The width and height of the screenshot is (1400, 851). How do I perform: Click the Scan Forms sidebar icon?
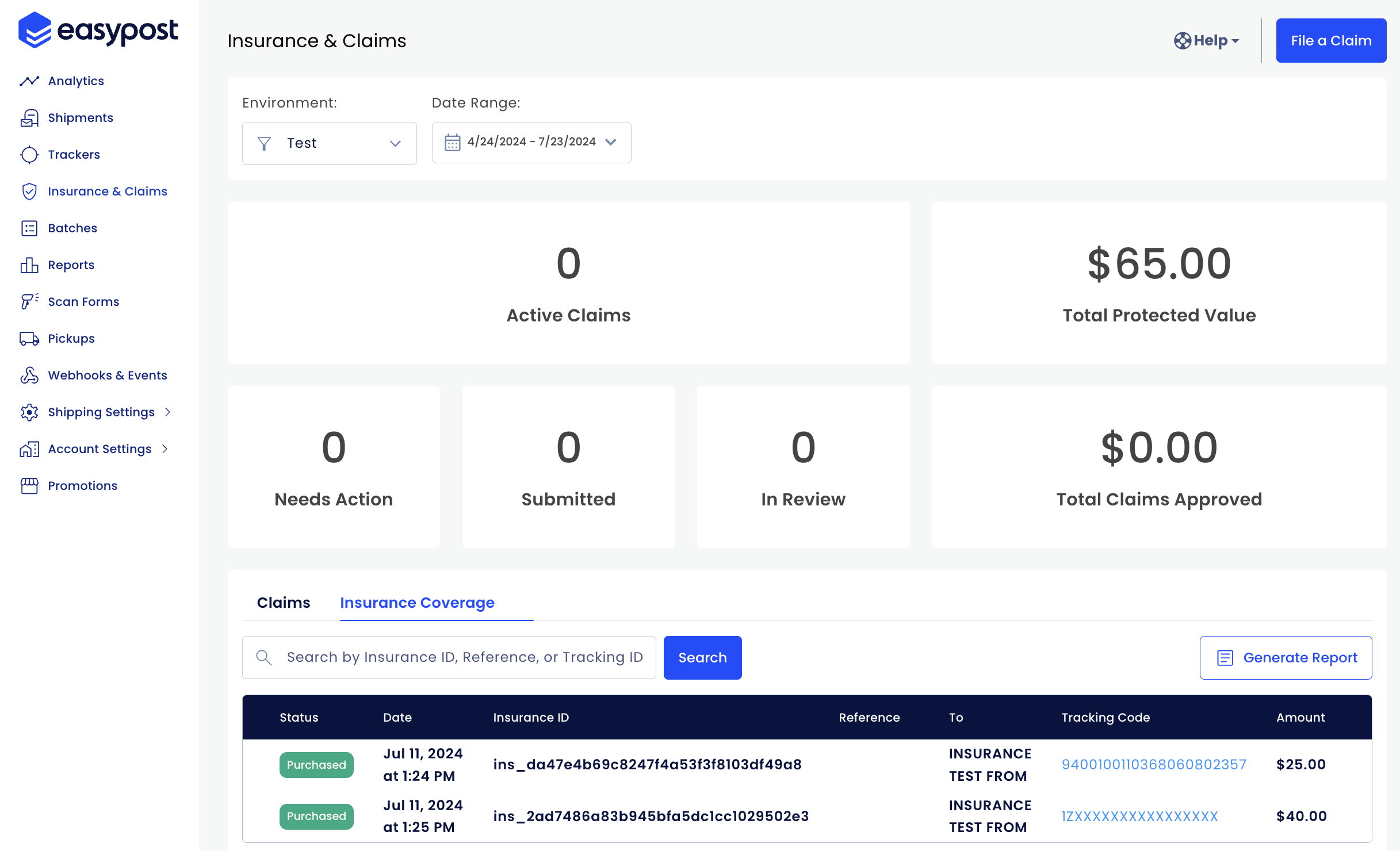30,301
